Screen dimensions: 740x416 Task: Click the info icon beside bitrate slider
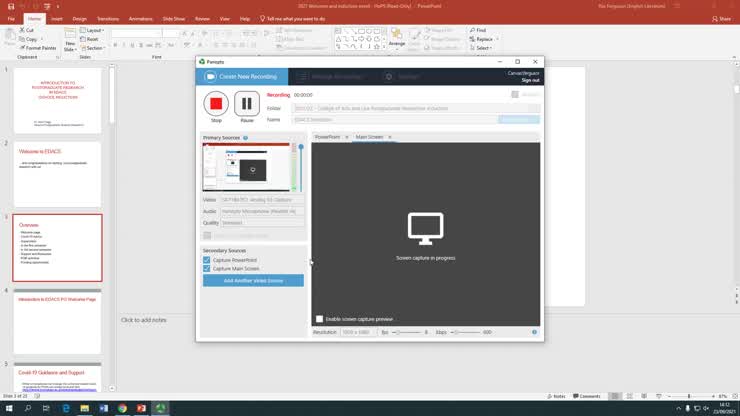point(534,332)
